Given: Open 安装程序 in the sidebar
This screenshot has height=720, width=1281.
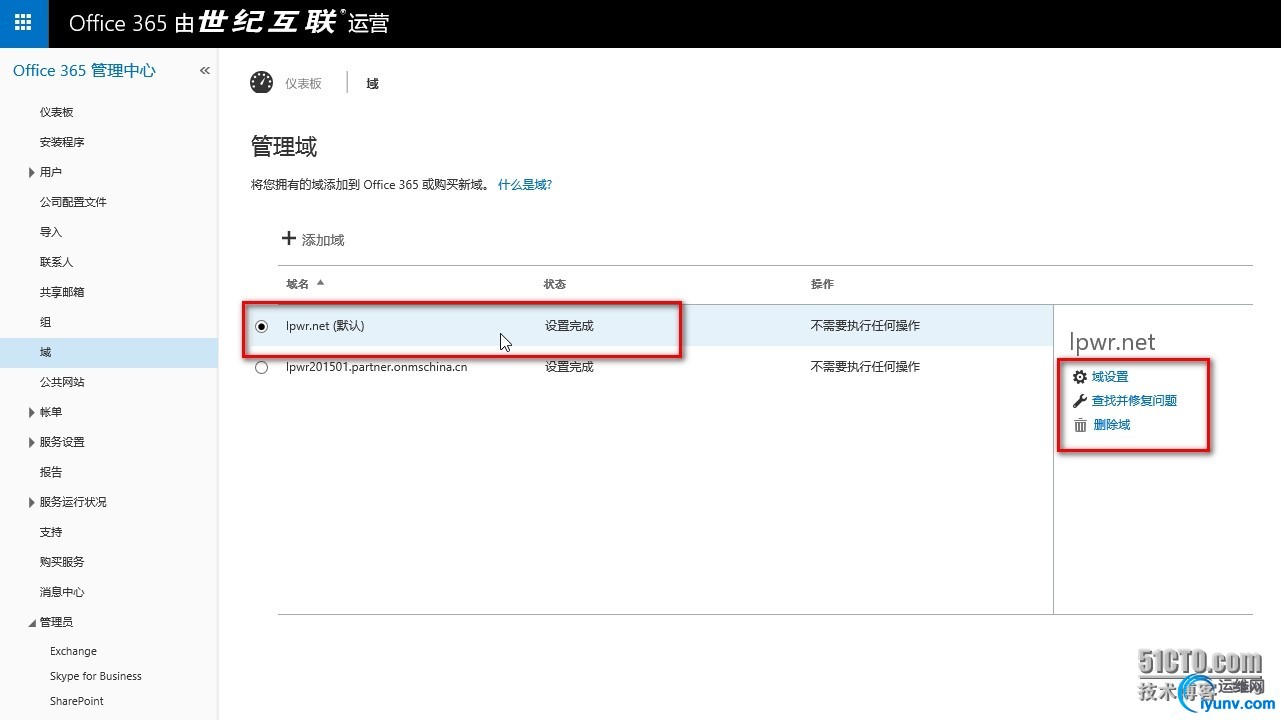Looking at the screenshot, I should click(x=62, y=142).
